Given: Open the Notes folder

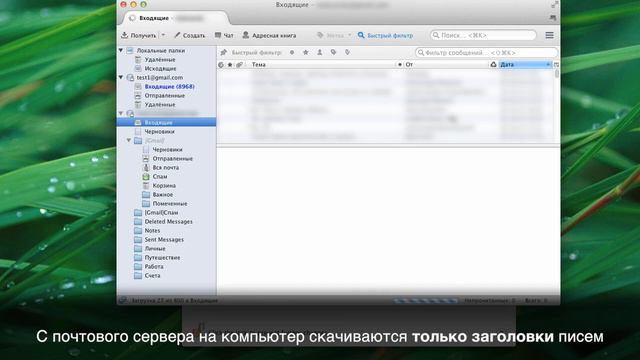Looking at the screenshot, I should pyautogui.click(x=152, y=230).
